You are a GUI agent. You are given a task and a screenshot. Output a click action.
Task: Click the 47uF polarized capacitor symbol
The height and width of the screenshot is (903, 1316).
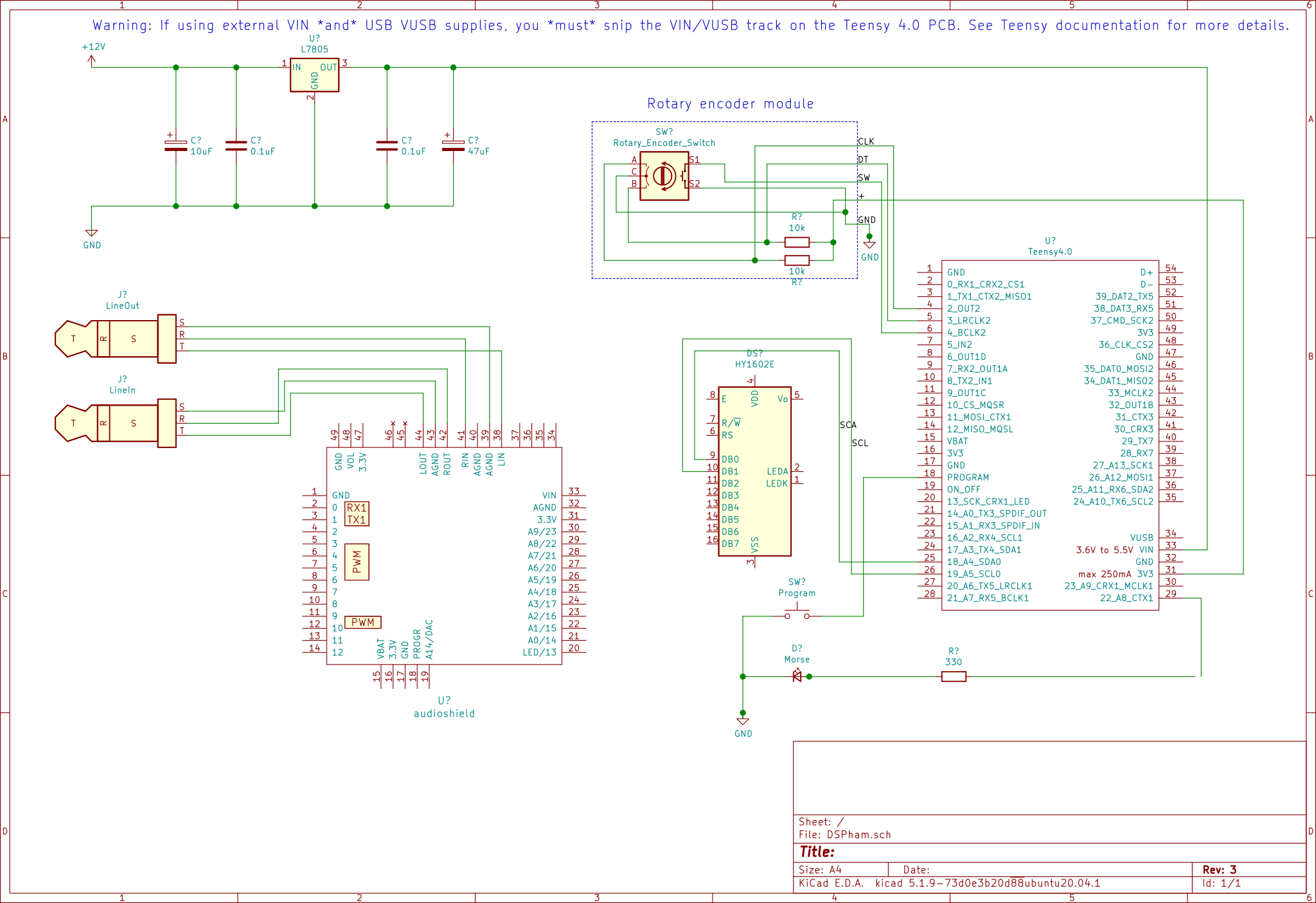pyautogui.click(x=453, y=146)
